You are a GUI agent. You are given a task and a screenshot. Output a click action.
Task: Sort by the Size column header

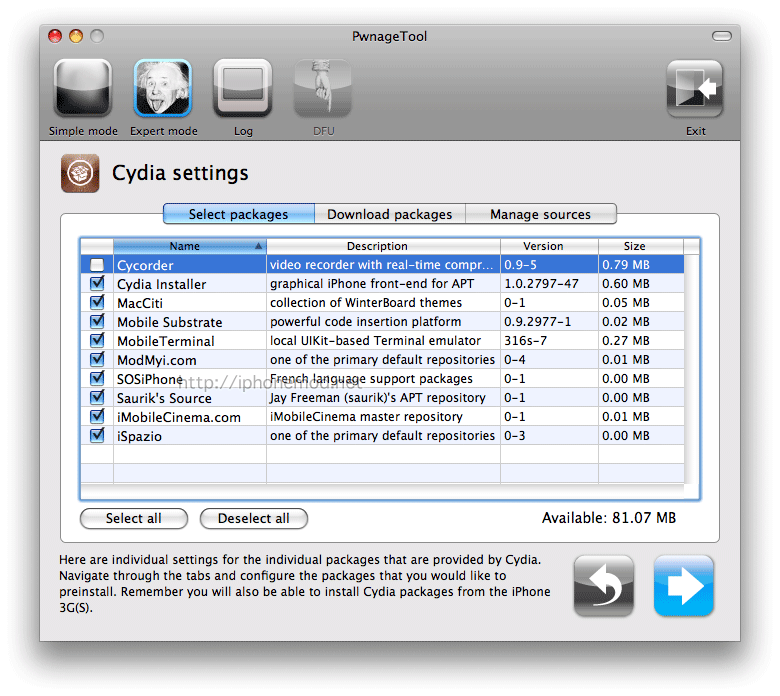pos(641,246)
